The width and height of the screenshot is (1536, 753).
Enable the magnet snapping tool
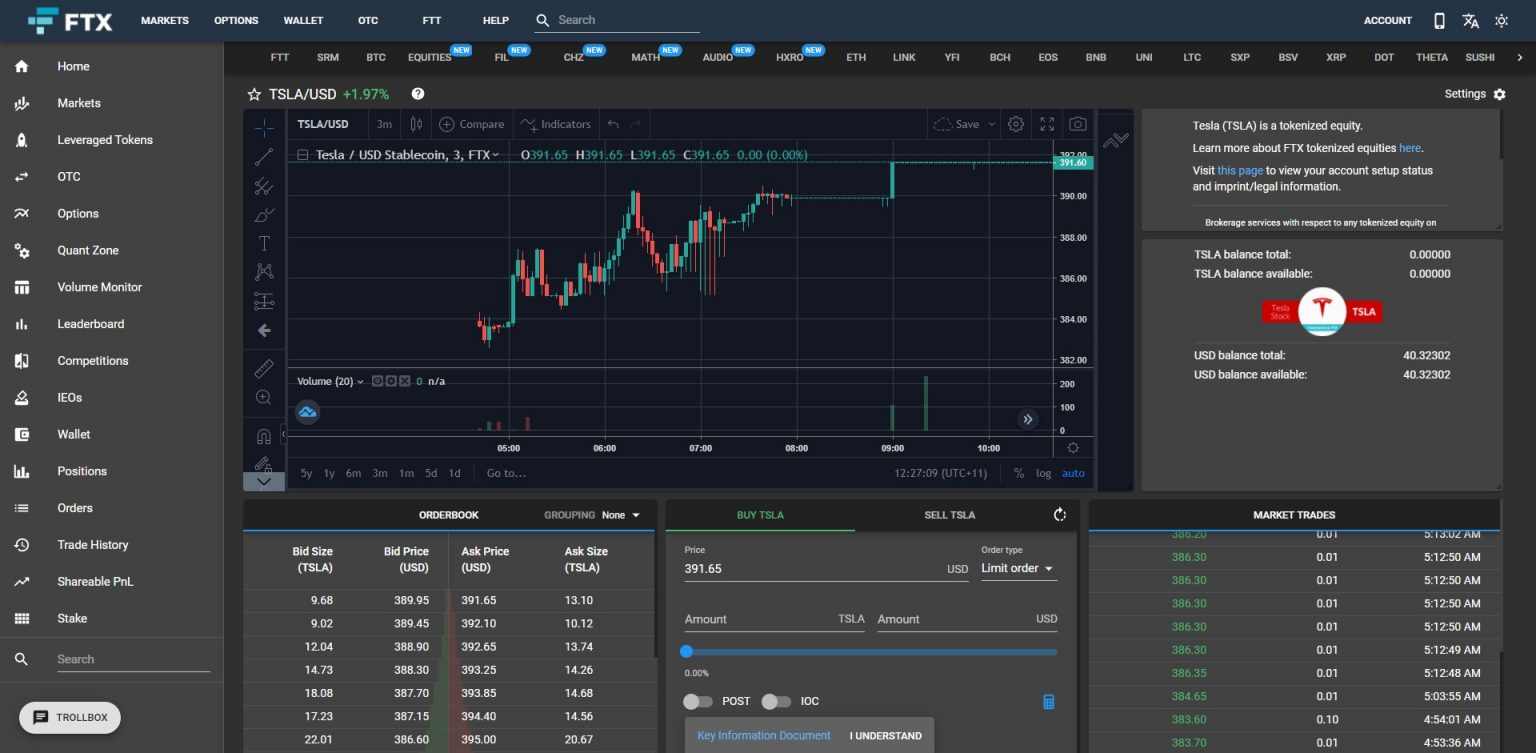[x=264, y=435]
